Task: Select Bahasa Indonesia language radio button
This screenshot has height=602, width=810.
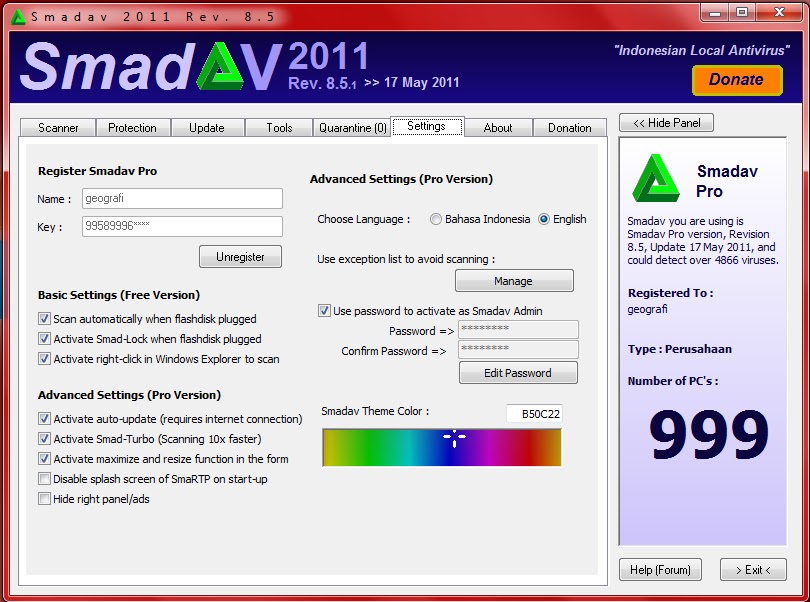Action: (436, 219)
